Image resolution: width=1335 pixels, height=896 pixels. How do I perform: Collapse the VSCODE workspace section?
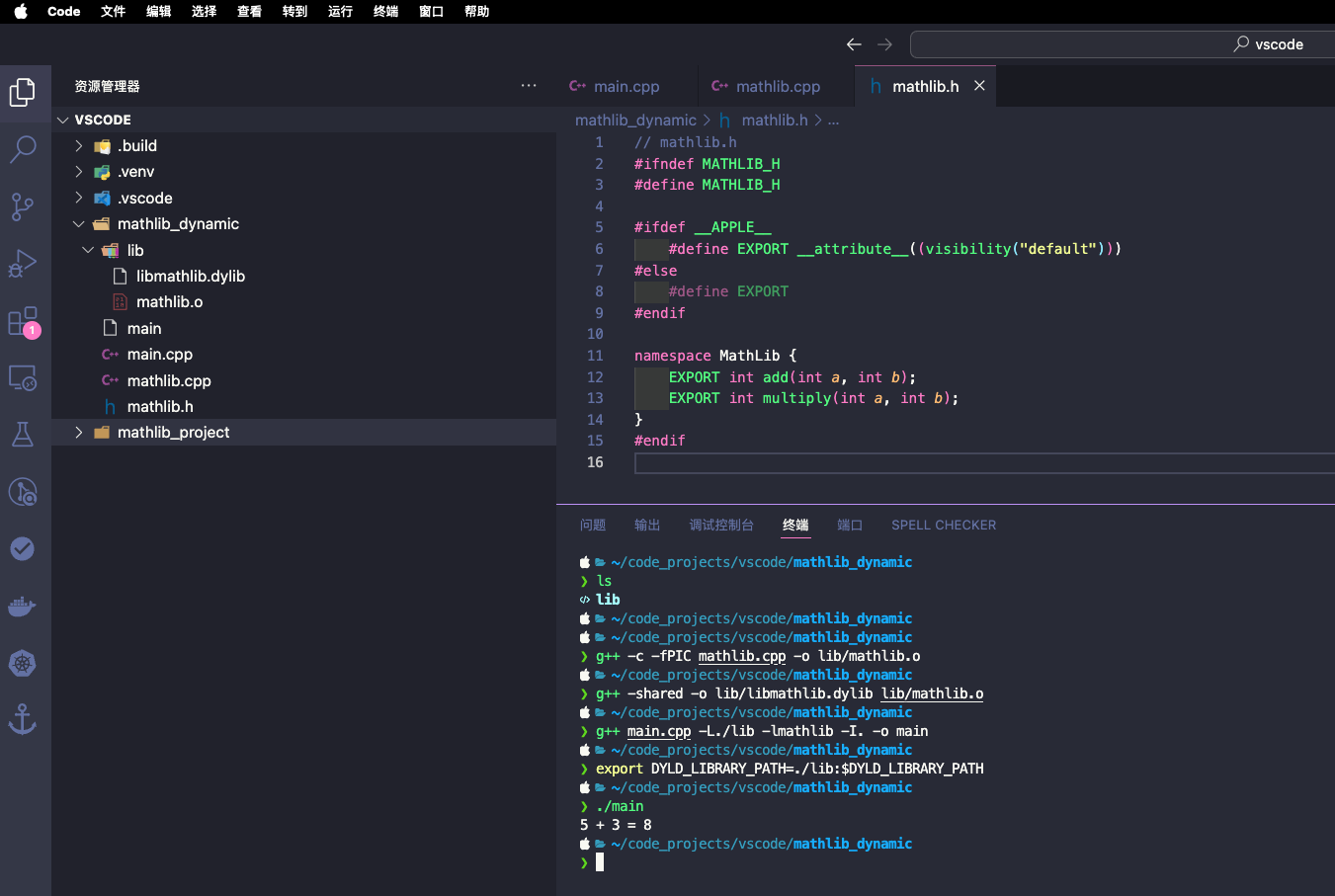(63, 120)
